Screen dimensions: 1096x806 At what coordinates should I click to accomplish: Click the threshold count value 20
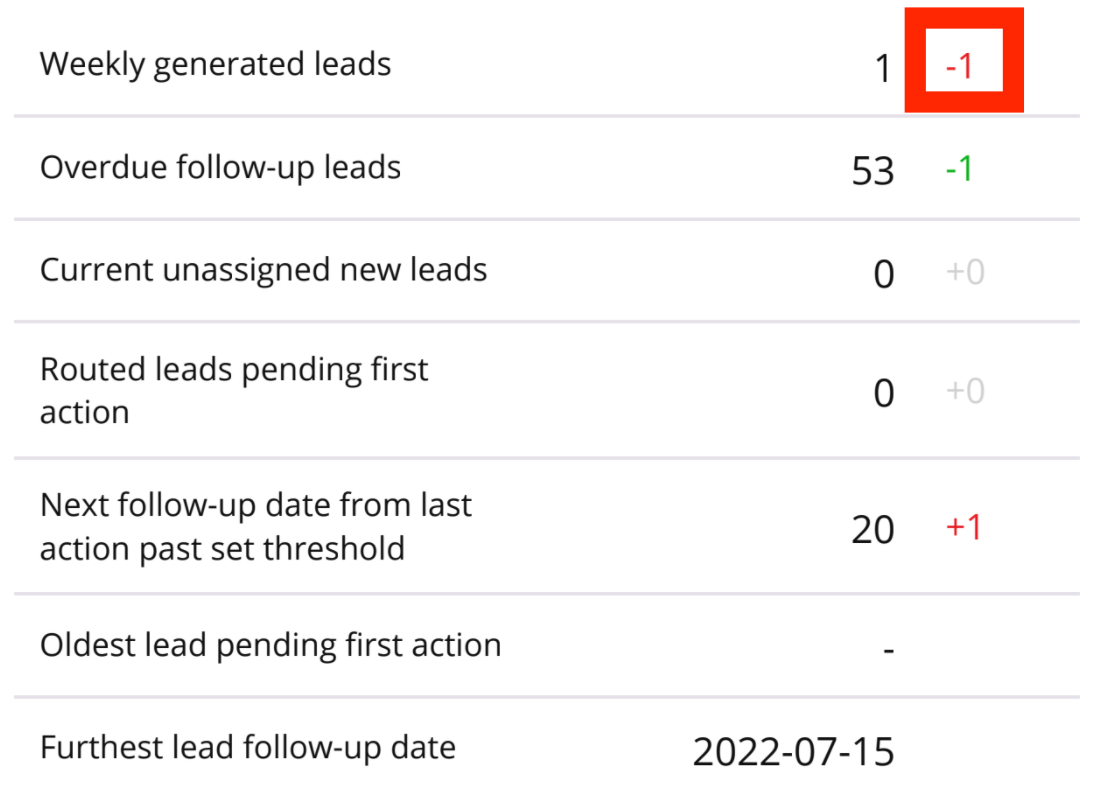pos(872,530)
